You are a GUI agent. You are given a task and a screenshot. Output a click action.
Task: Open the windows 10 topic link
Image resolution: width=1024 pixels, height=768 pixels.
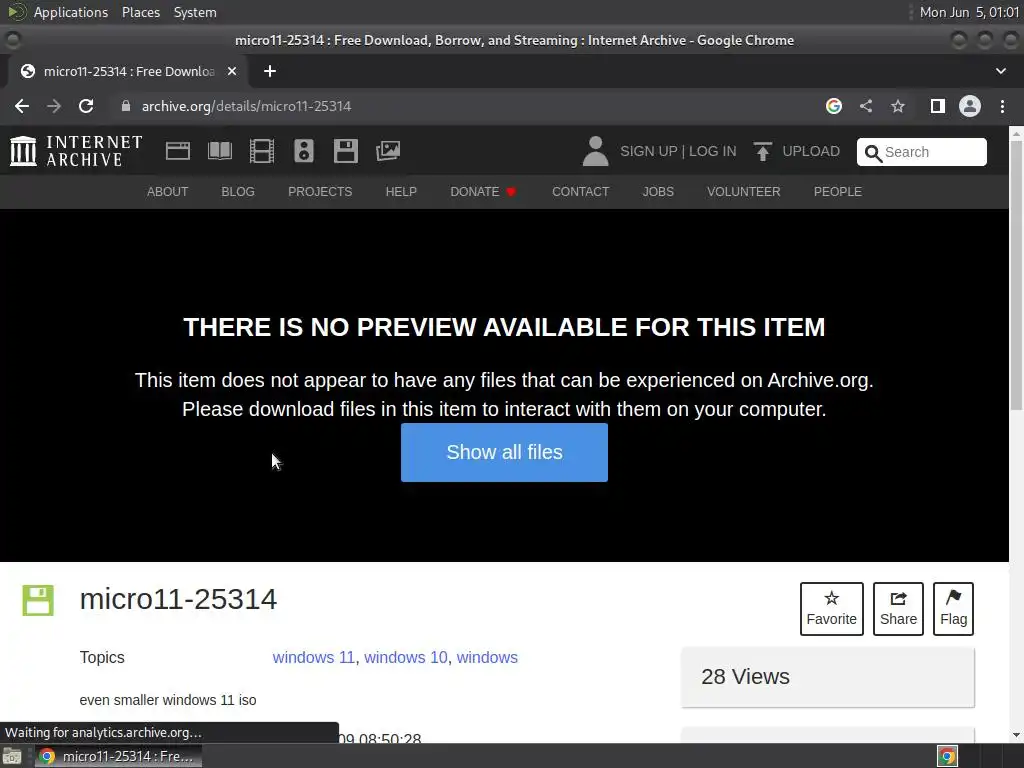click(406, 657)
